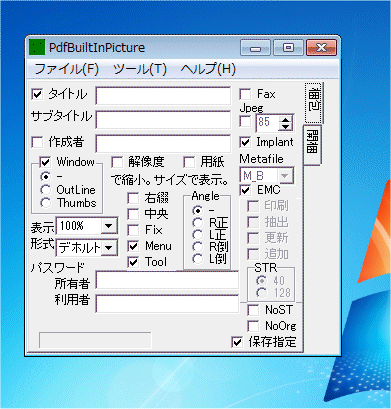Open the 表示 100% dropdown
Viewport: 391px width, 409px height.
click(108, 226)
